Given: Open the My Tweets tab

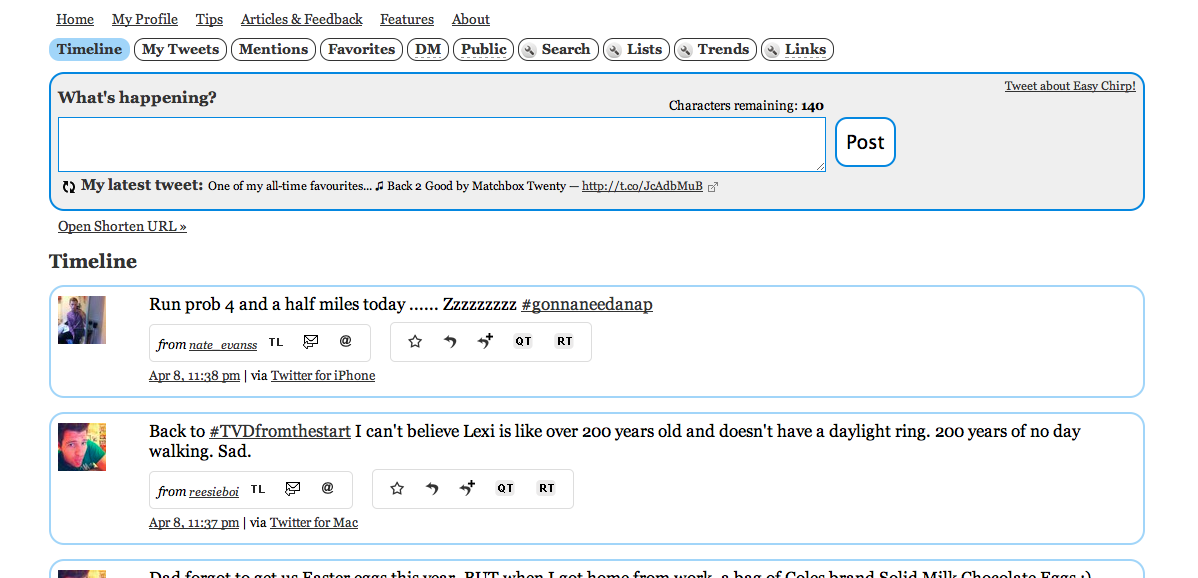Looking at the screenshot, I should point(180,49).
